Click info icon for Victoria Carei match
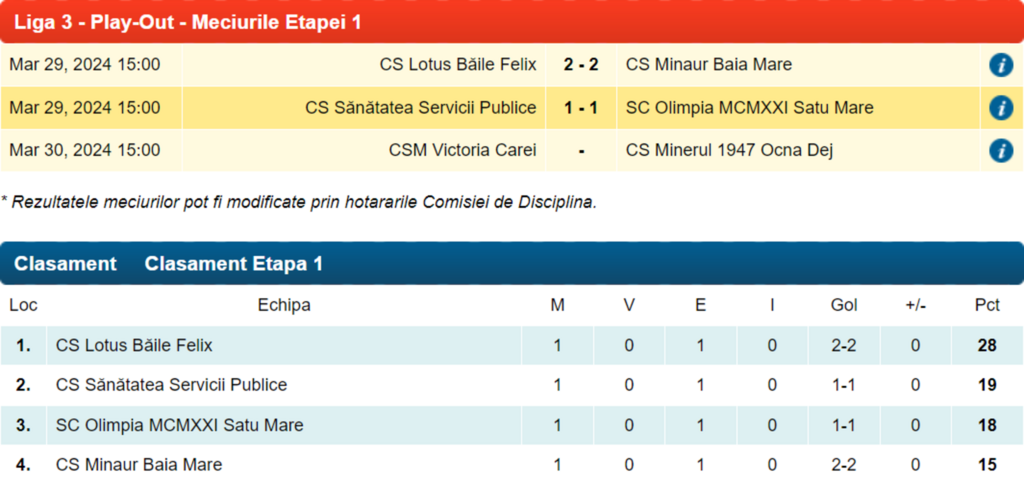Viewport: 1024px width, 485px height. click(1000, 151)
